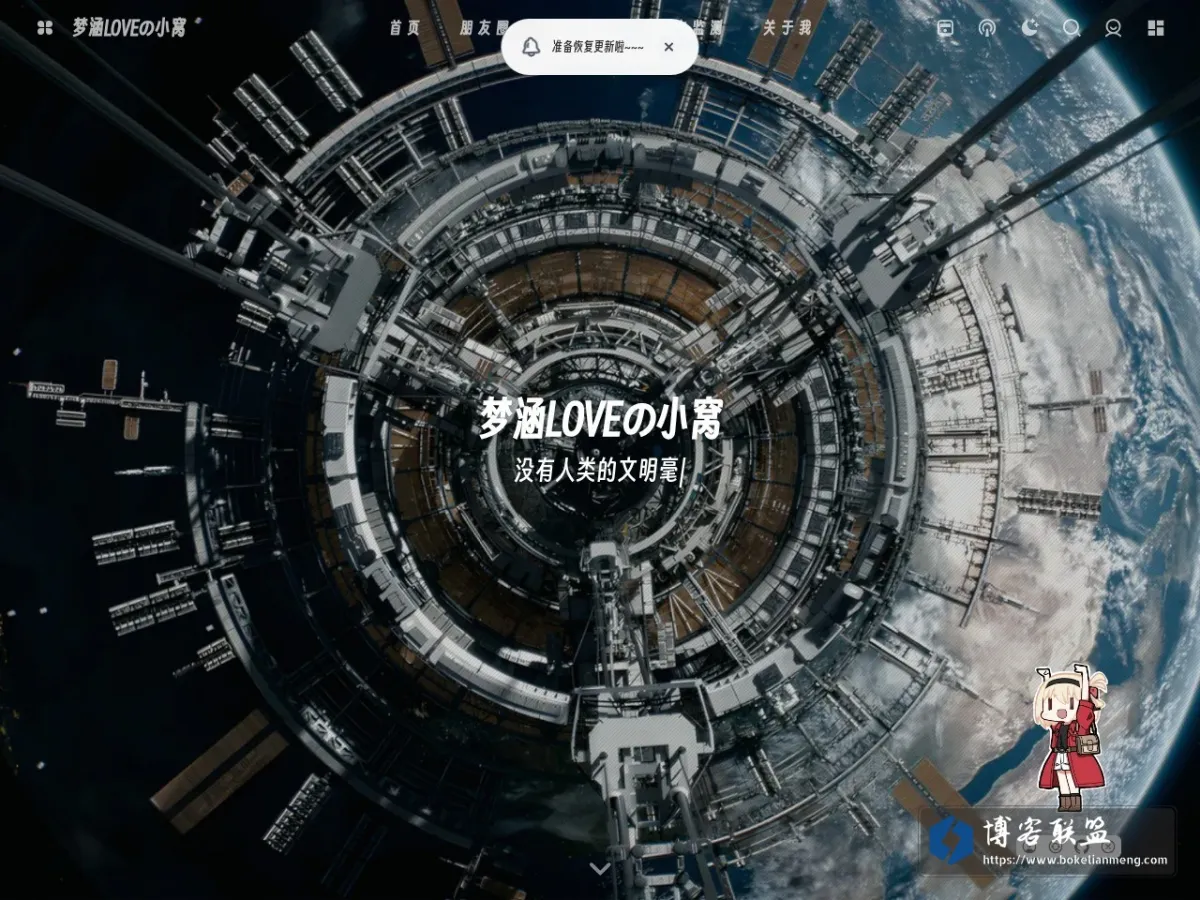
Task: Click the notification text 准备恢复更新啦~~~
Action: (x=598, y=46)
